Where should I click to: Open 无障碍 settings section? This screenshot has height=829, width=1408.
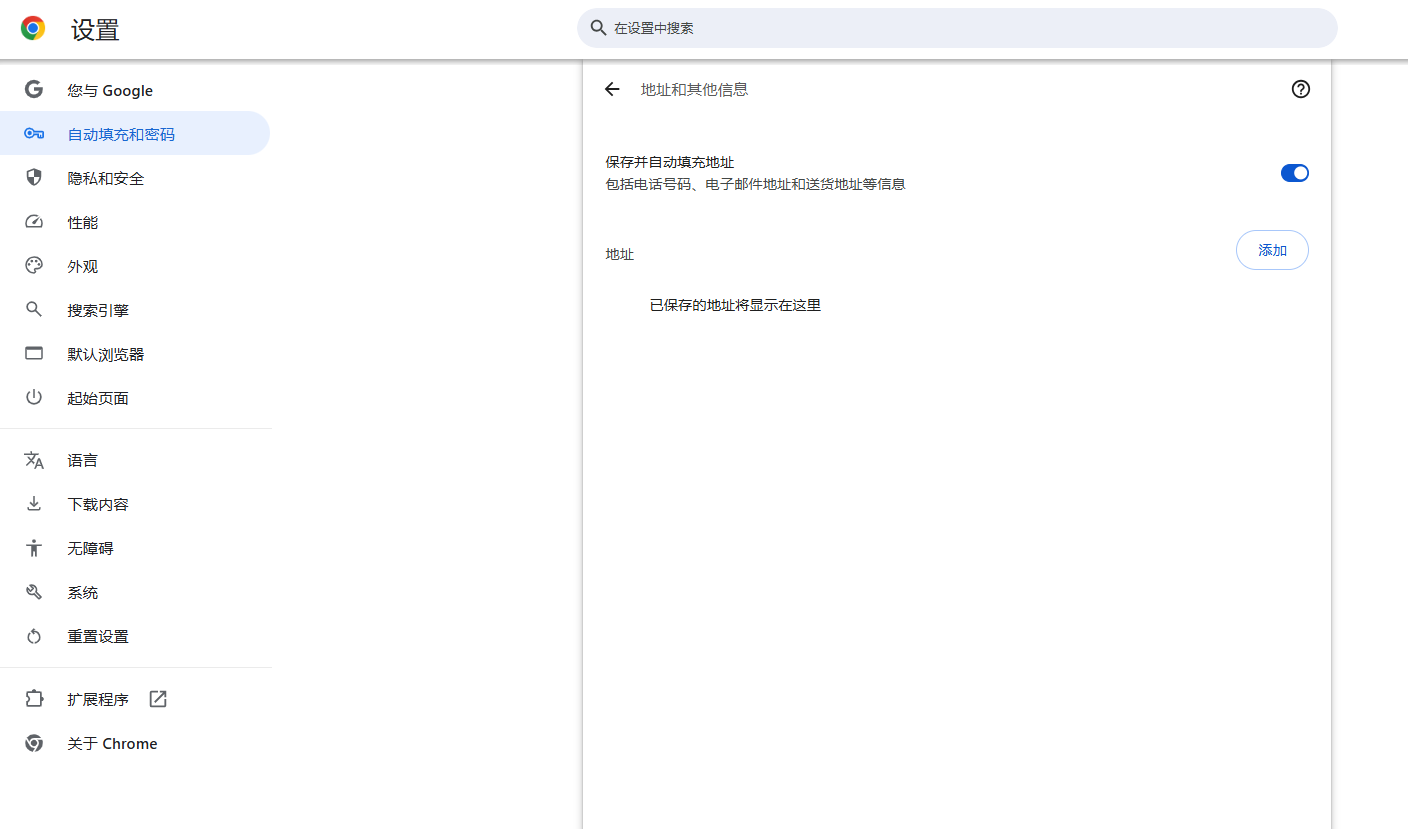point(135,548)
